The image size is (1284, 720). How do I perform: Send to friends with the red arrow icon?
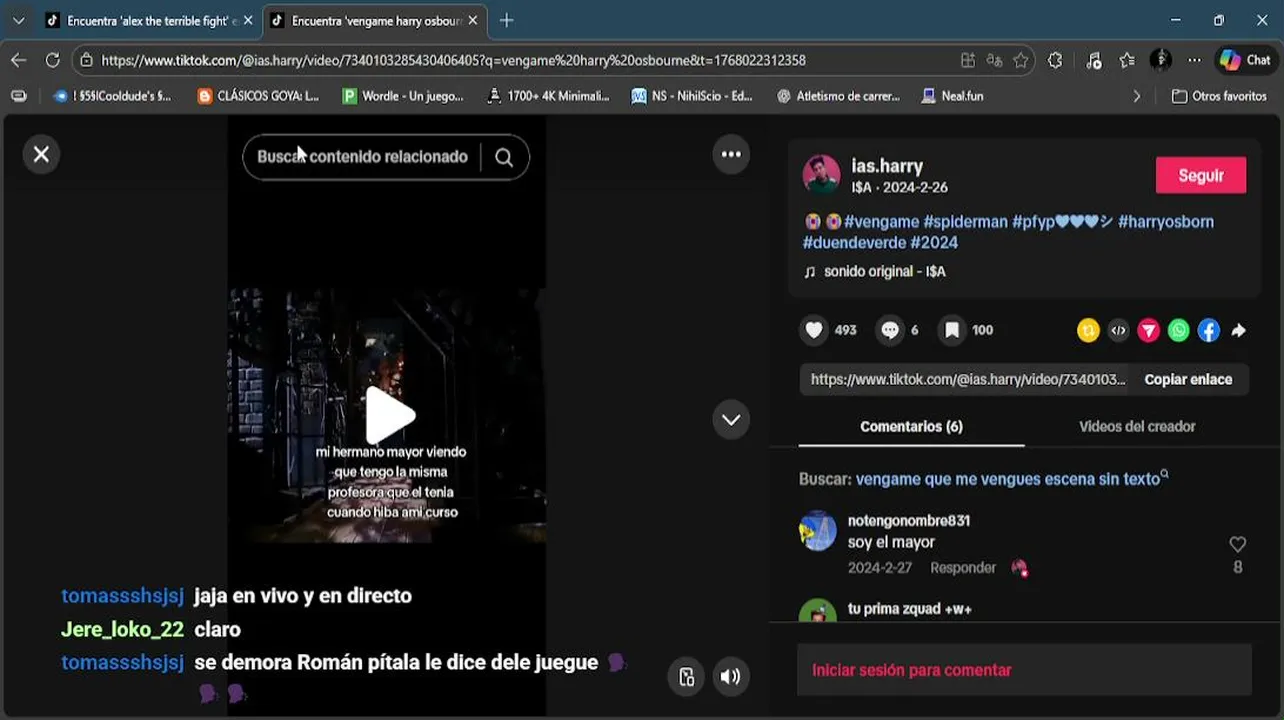[x=1148, y=331]
